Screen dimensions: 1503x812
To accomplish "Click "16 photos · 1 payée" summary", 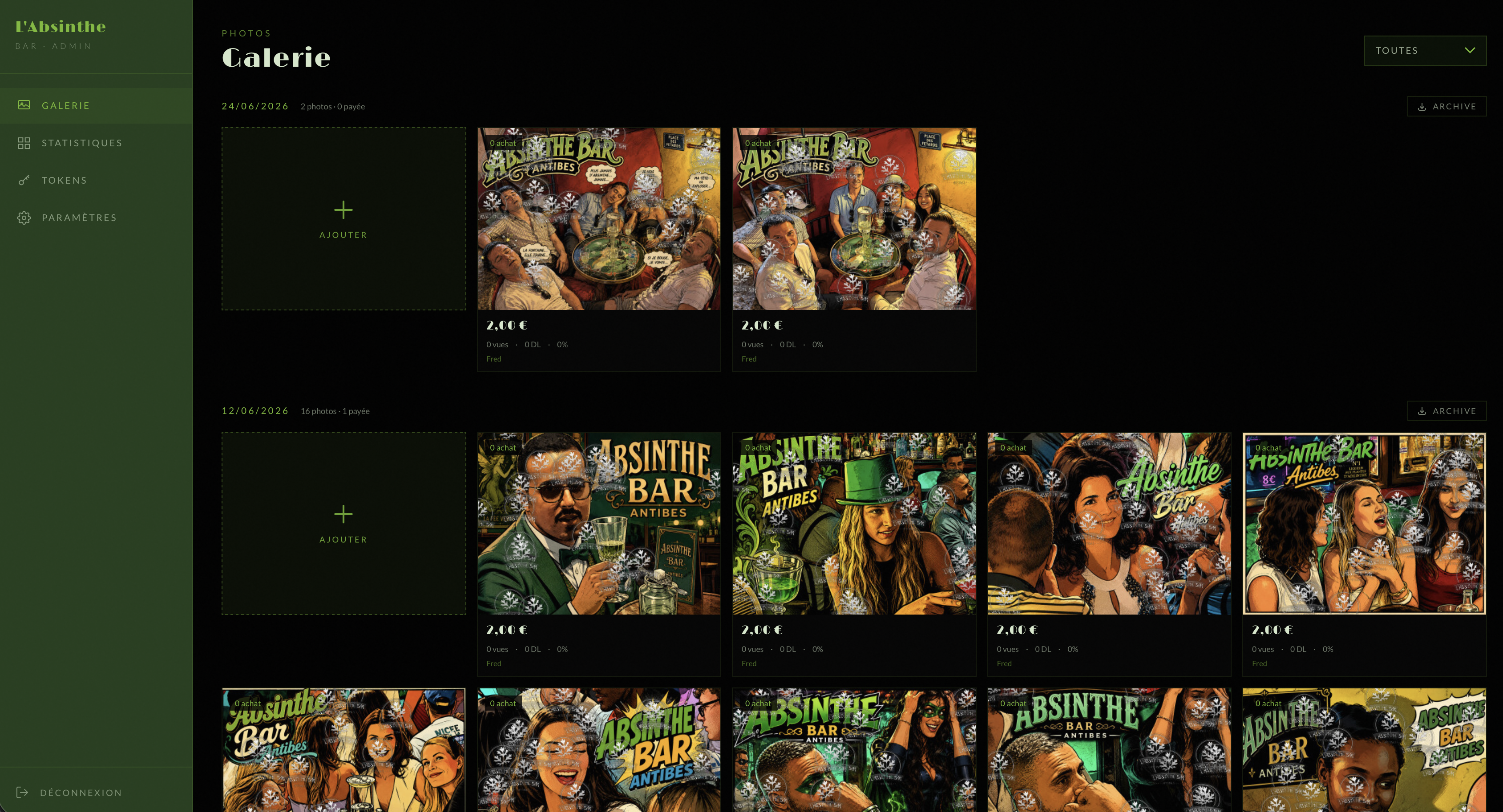I will [x=335, y=411].
